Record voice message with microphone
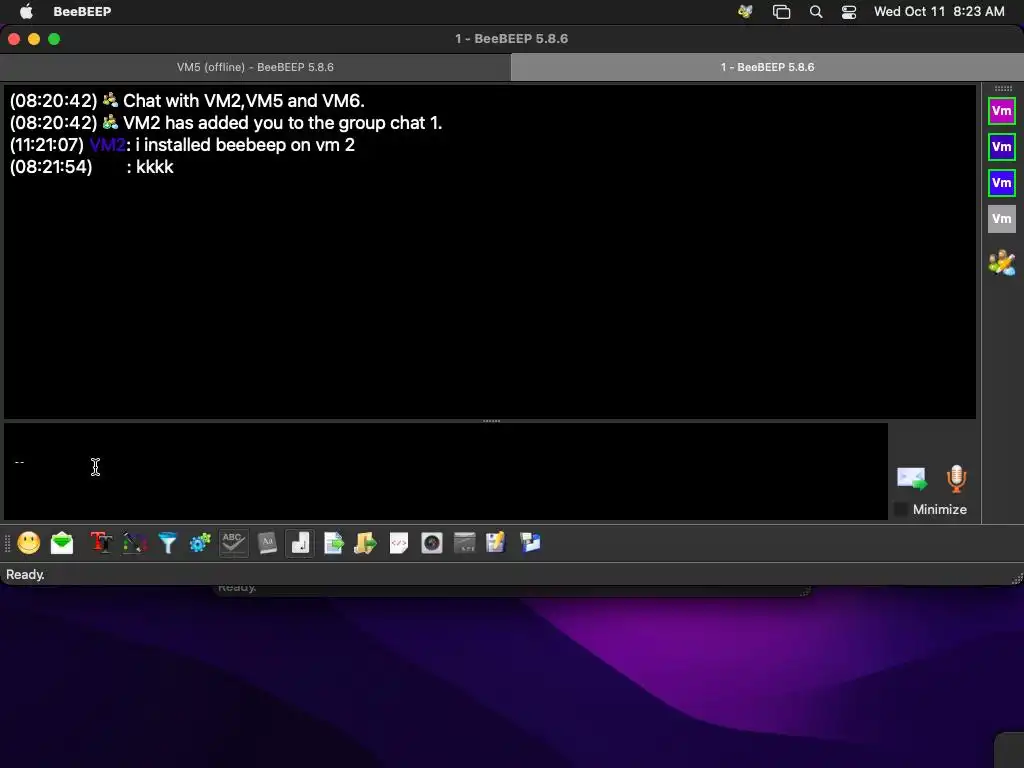Viewport: 1024px width, 768px height. 956,479
